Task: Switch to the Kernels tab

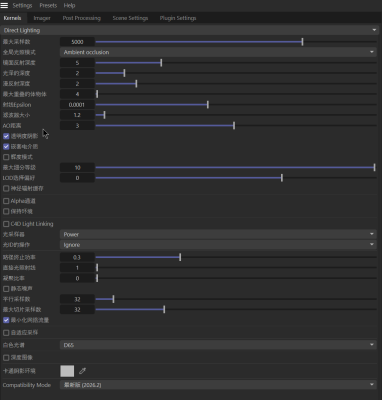Action: [x=12, y=18]
